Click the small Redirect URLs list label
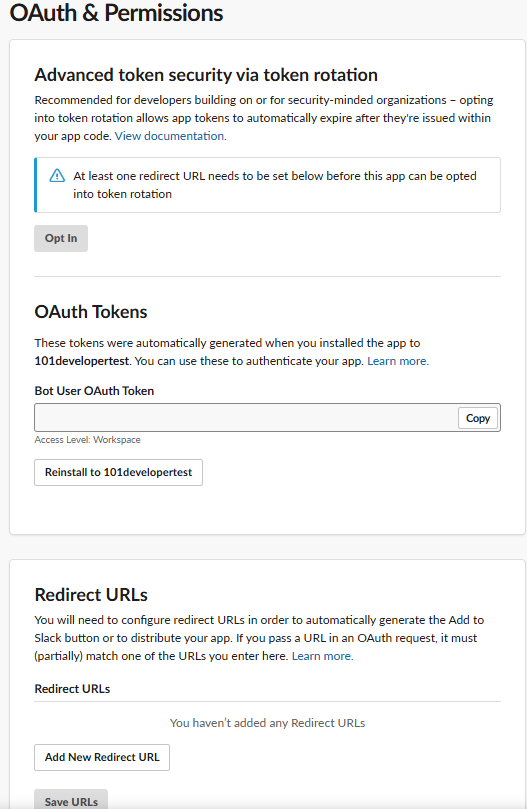Image resolution: width=527 pixels, height=809 pixels. pos(72,689)
